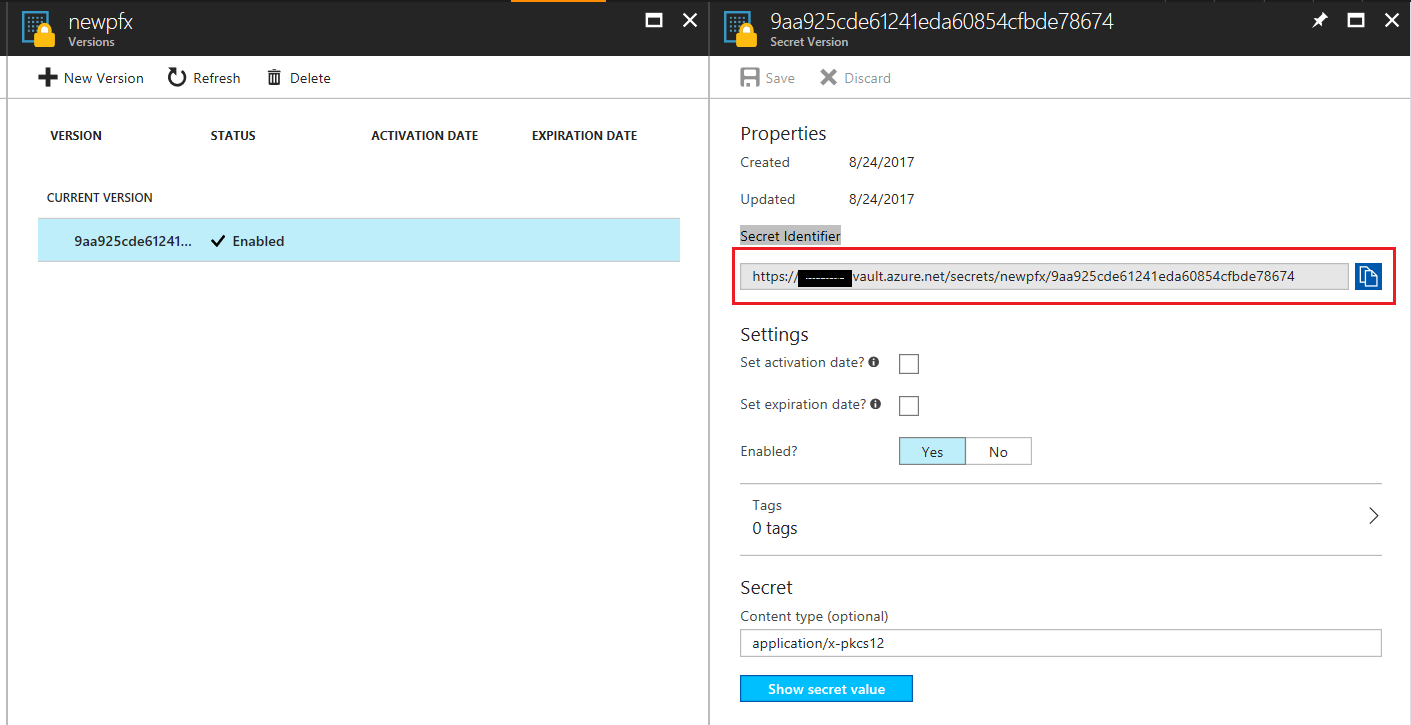
Task: Discard changes to secret version
Action: pyautogui.click(x=855, y=78)
